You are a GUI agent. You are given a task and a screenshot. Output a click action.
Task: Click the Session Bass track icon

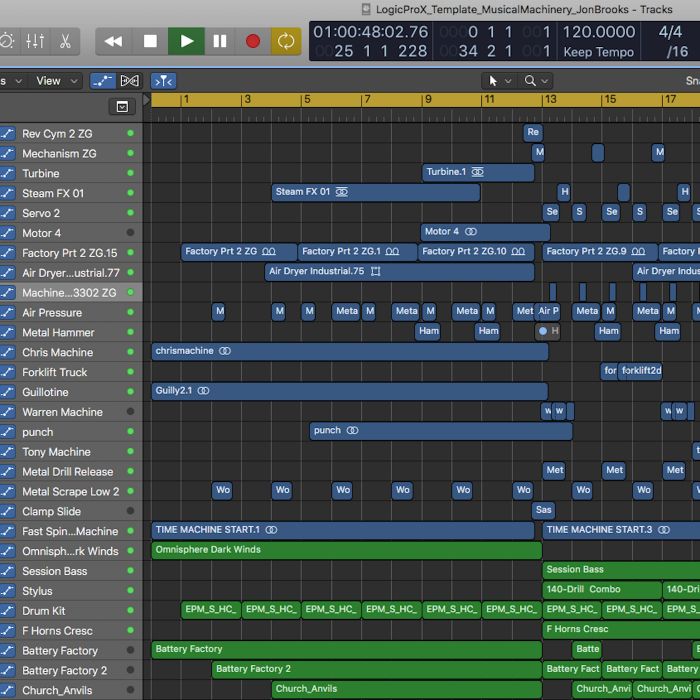click(8, 571)
